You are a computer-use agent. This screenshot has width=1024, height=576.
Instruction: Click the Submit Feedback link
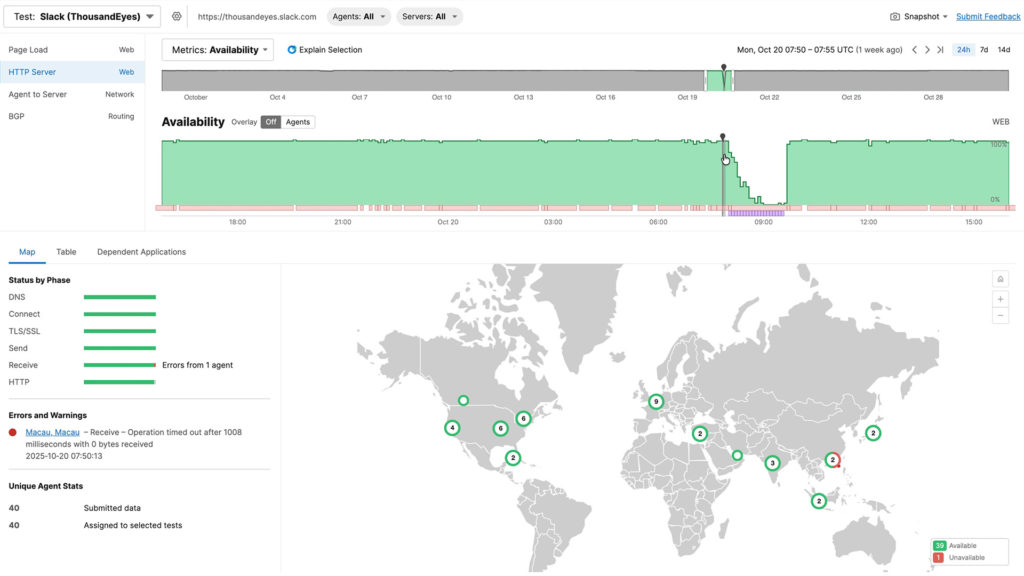click(x=988, y=17)
